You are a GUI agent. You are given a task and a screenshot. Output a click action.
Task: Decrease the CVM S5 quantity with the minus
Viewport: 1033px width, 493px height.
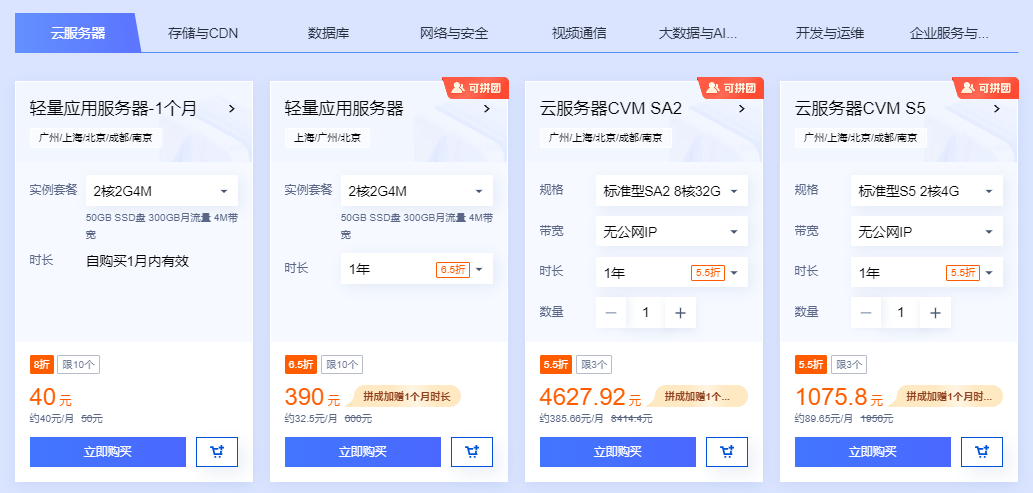[x=866, y=313]
